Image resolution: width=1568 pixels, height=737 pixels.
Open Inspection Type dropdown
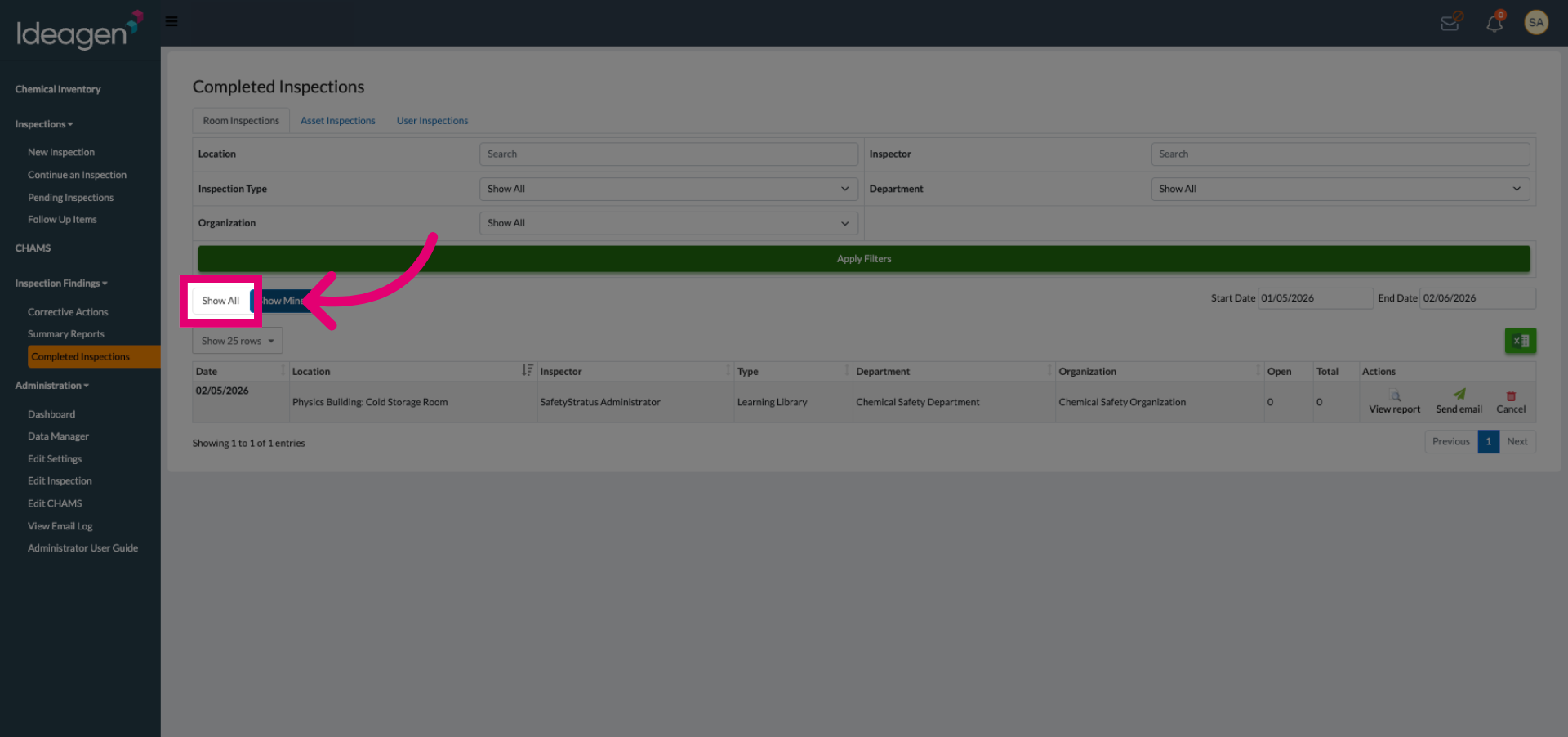pos(668,189)
